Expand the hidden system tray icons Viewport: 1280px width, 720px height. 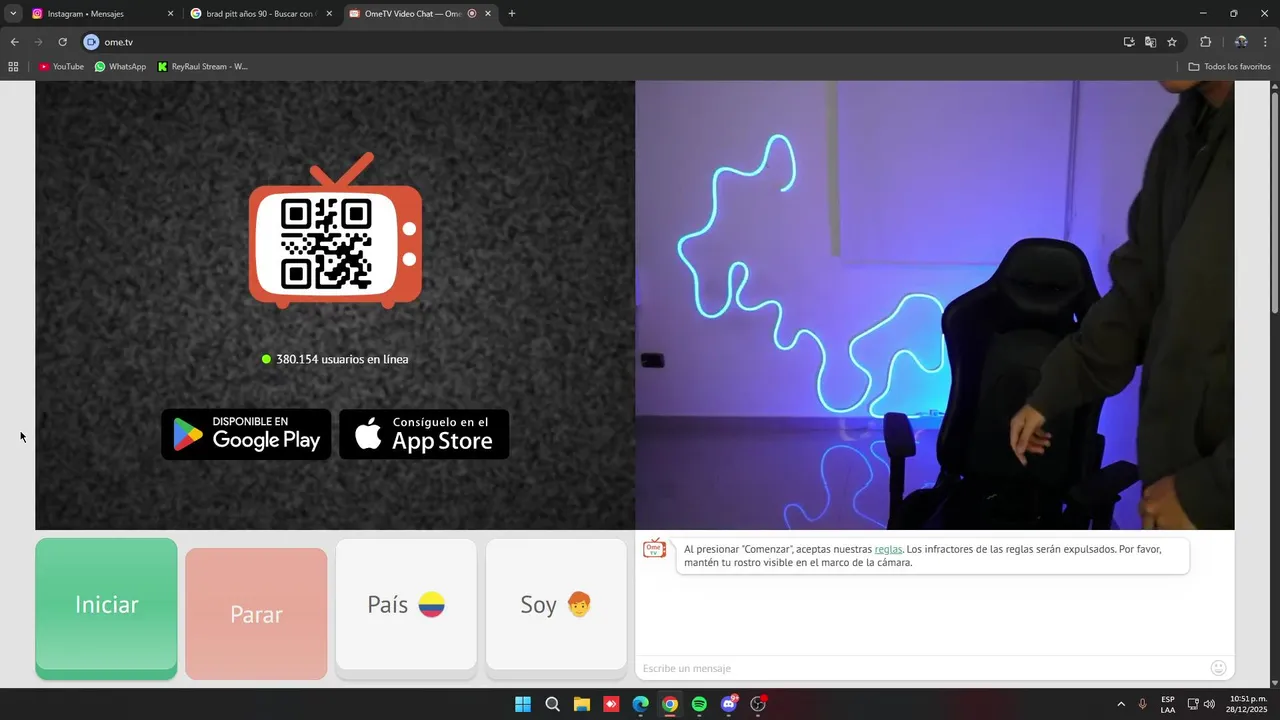[x=1120, y=704]
